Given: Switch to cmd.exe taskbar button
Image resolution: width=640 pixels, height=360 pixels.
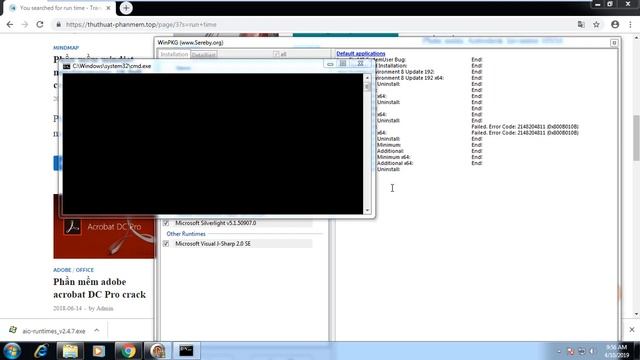Looking at the screenshot, I should tap(186, 351).
